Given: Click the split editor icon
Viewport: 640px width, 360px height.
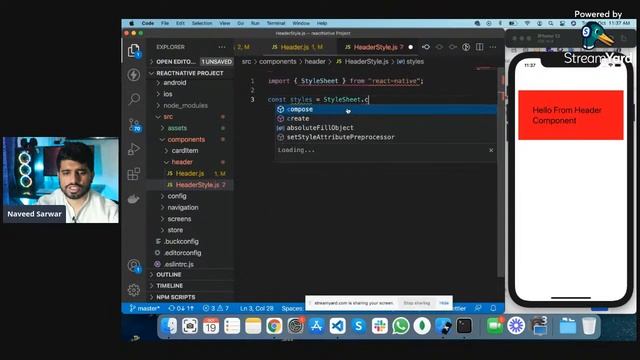Looking at the screenshot, I should (480, 47).
